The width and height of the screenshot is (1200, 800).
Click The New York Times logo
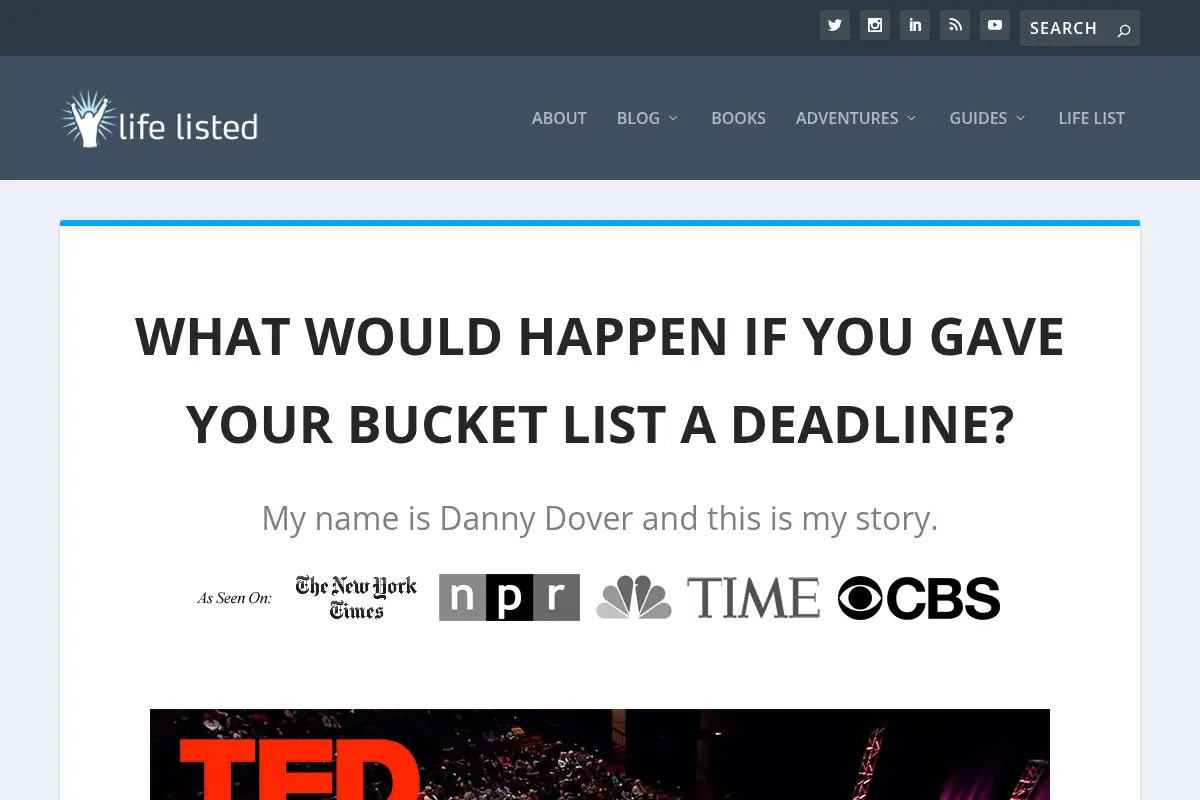click(356, 598)
